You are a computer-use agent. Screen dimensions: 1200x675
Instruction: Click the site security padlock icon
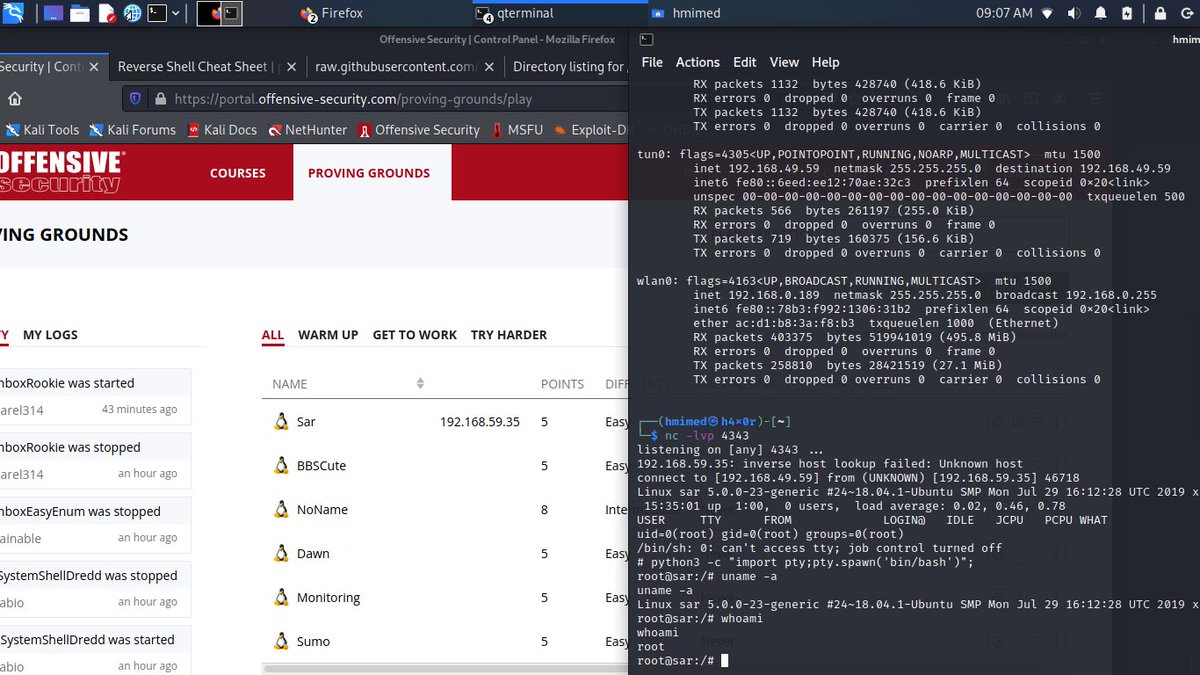[159, 99]
